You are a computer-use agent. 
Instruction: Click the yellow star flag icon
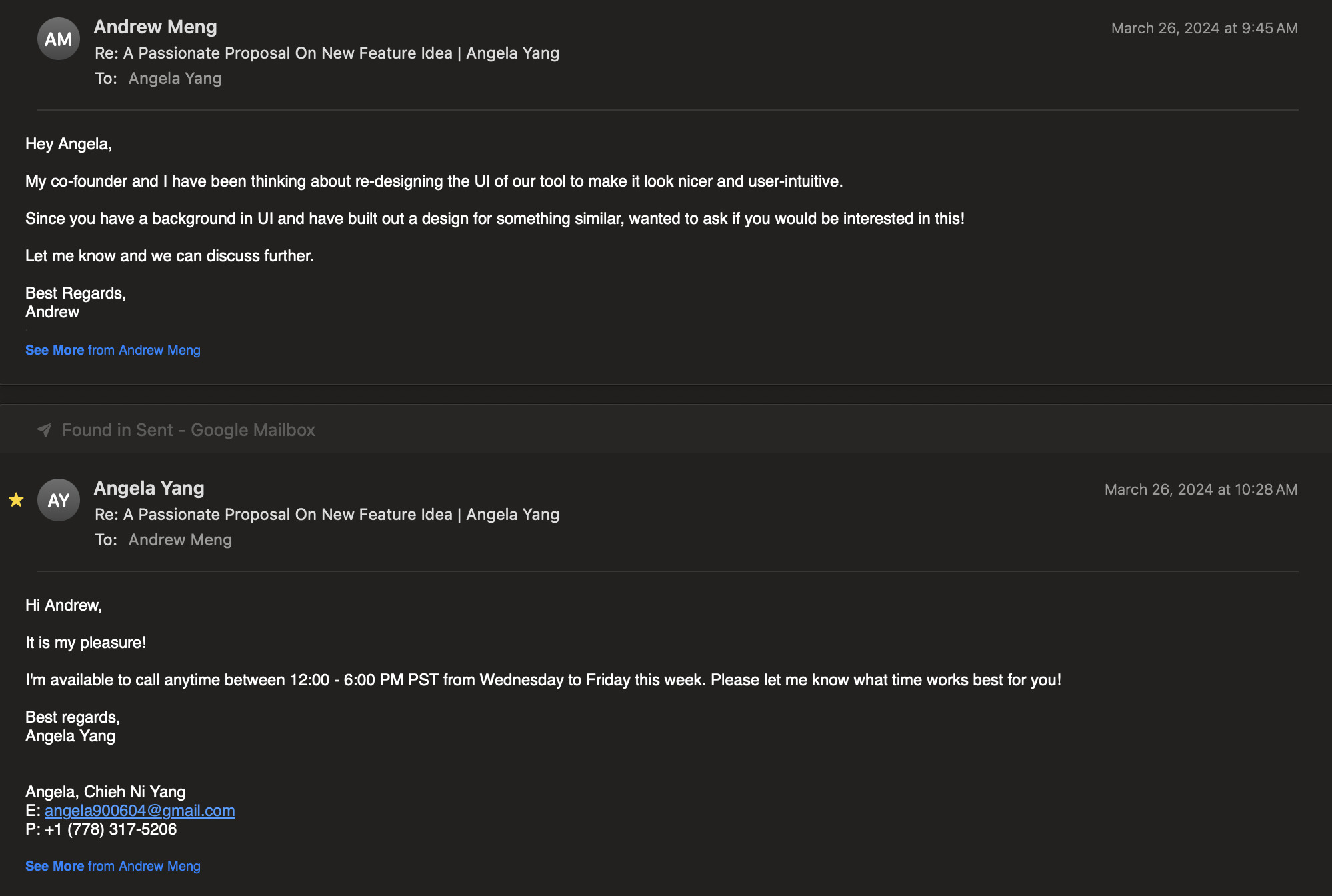pos(16,500)
